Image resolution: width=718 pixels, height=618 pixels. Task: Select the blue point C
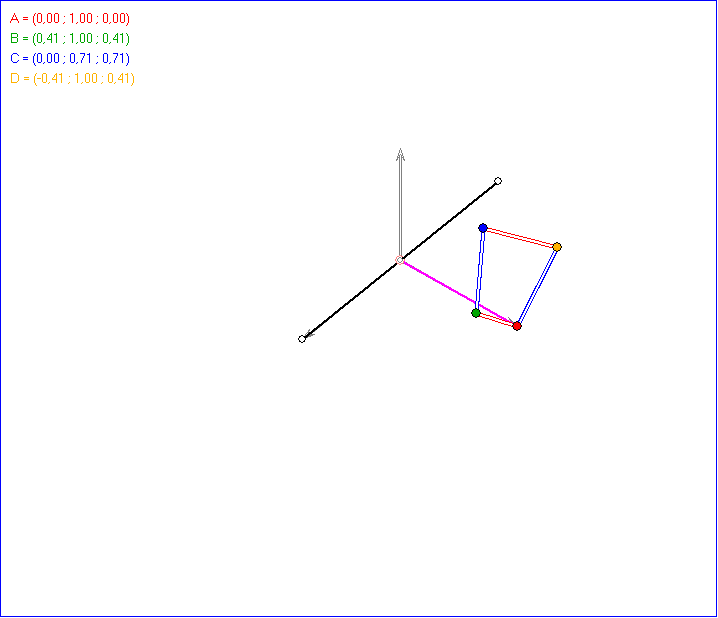[483, 228]
